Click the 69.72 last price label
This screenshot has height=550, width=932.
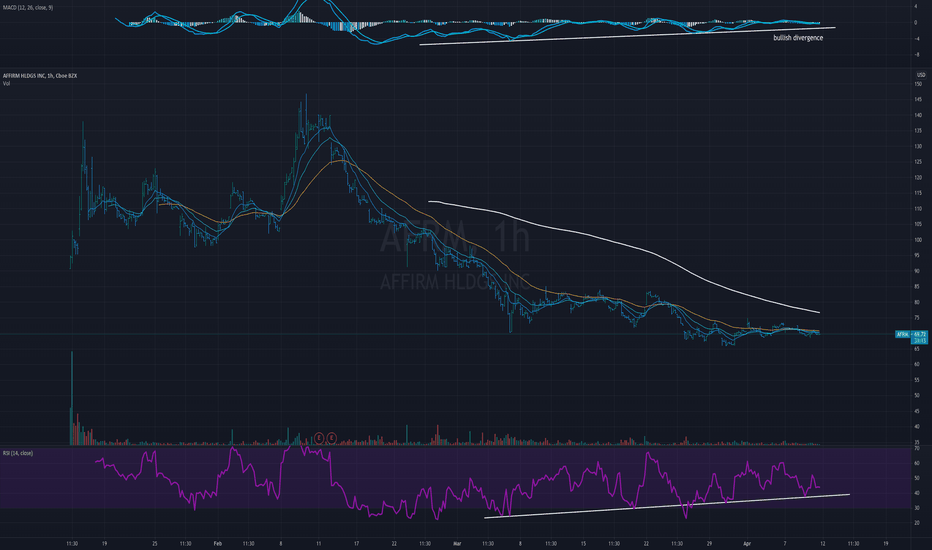[920, 335]
